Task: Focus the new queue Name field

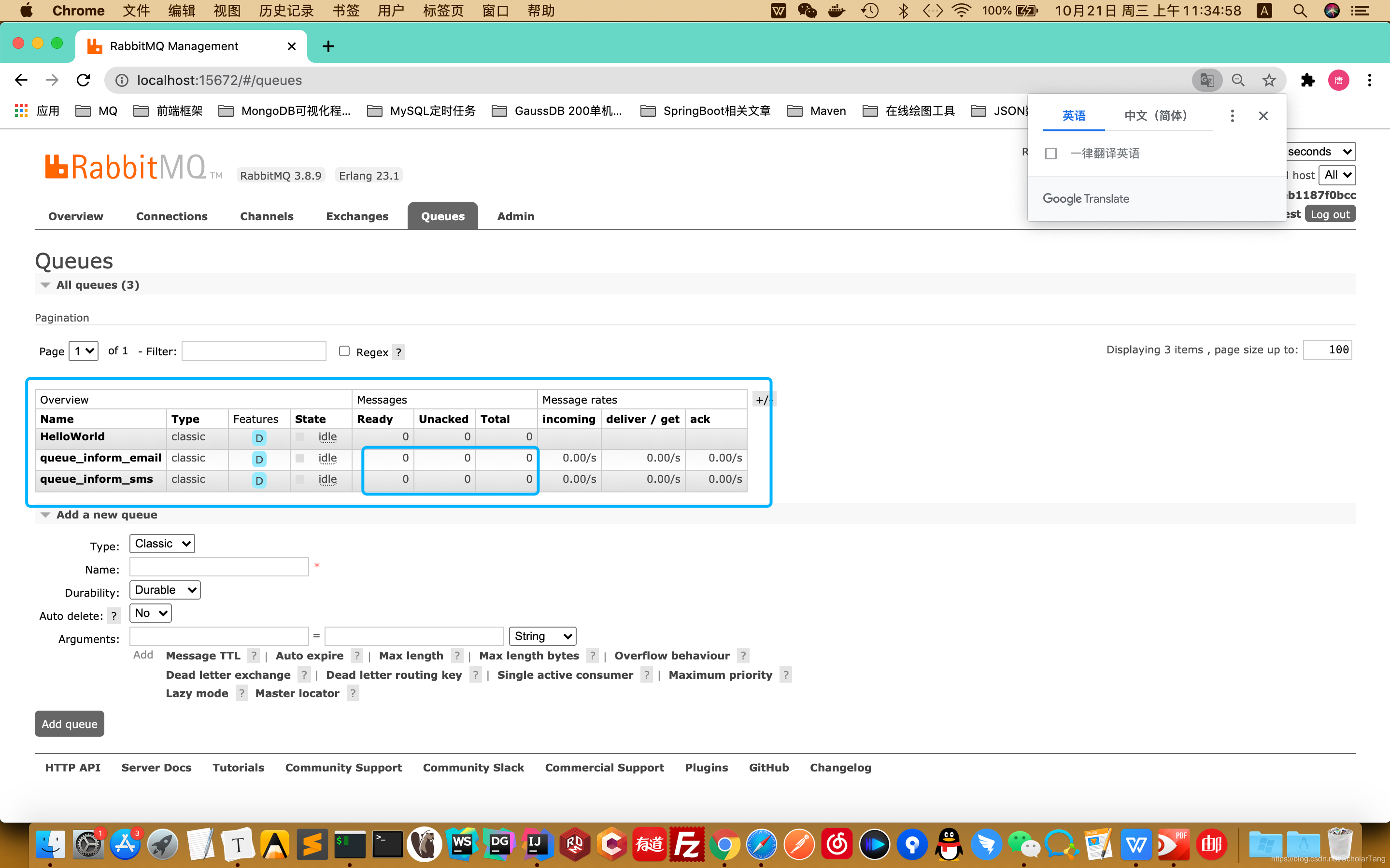Action: tap(219, 567)
